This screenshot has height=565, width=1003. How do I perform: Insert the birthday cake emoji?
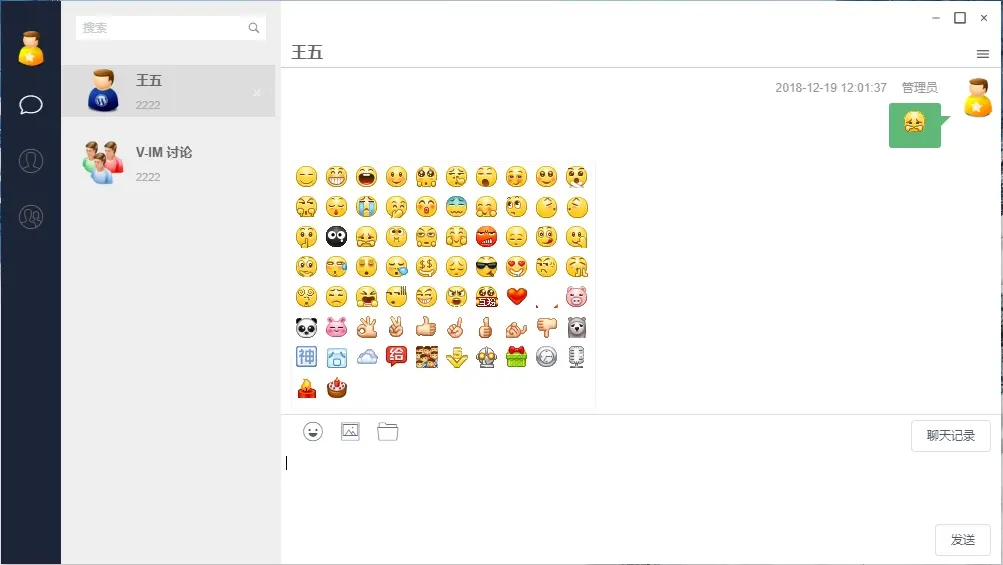click(336, 388)
